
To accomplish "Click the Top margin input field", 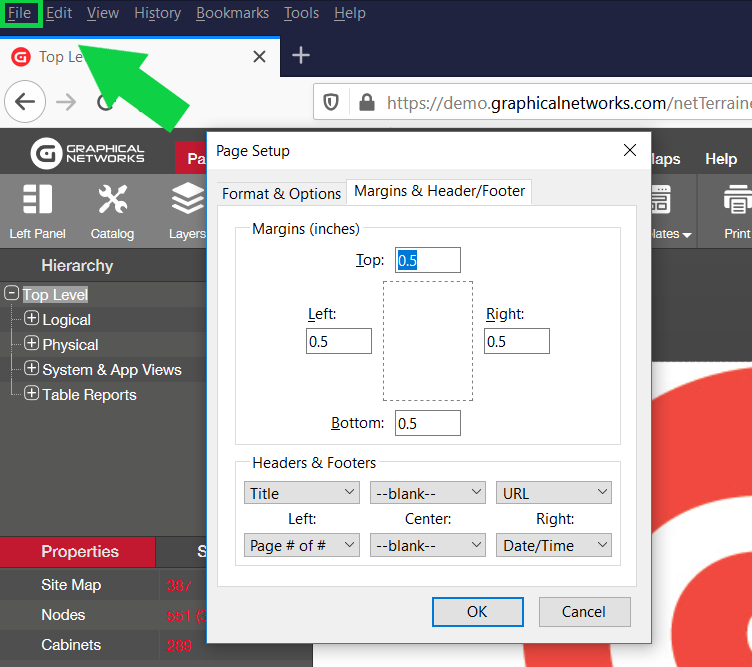I will click(427, 260).
